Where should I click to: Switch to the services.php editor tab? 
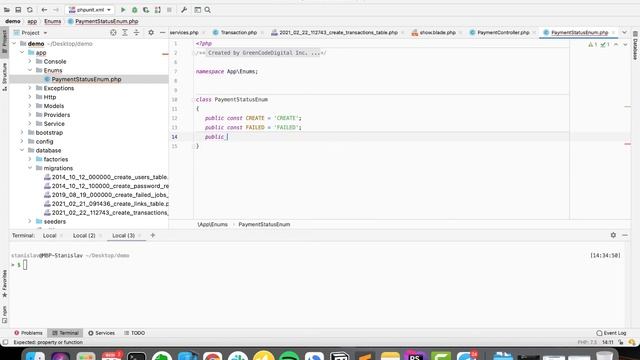[184, 32]
